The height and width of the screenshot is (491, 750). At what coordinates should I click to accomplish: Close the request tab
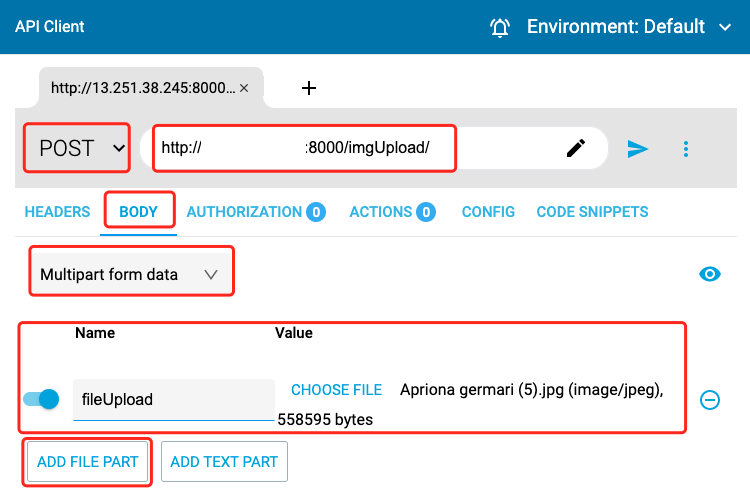[x=244, y=88]
